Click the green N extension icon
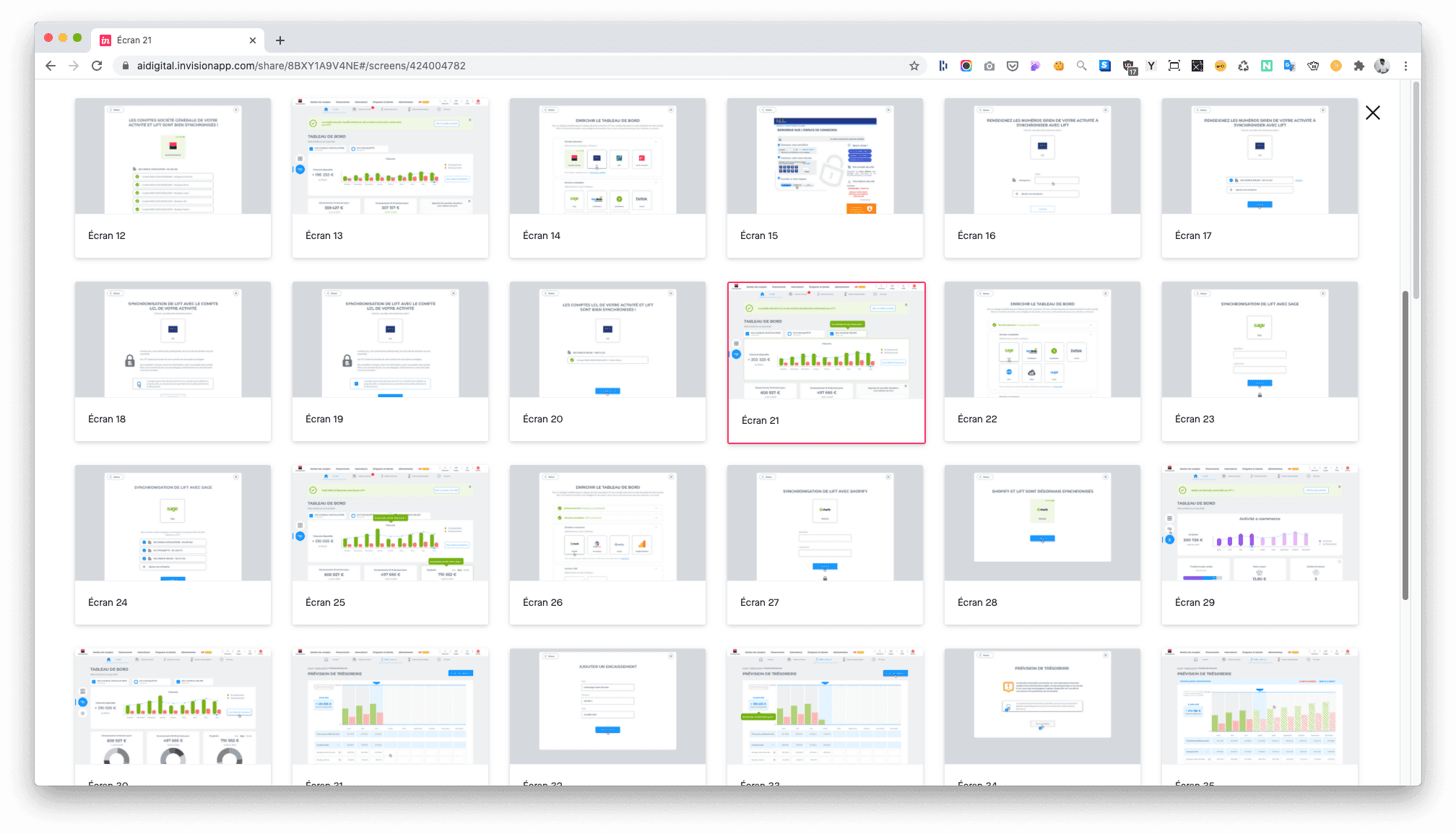The width and height of the screenshot is (1456, 834). point(1267,66)
